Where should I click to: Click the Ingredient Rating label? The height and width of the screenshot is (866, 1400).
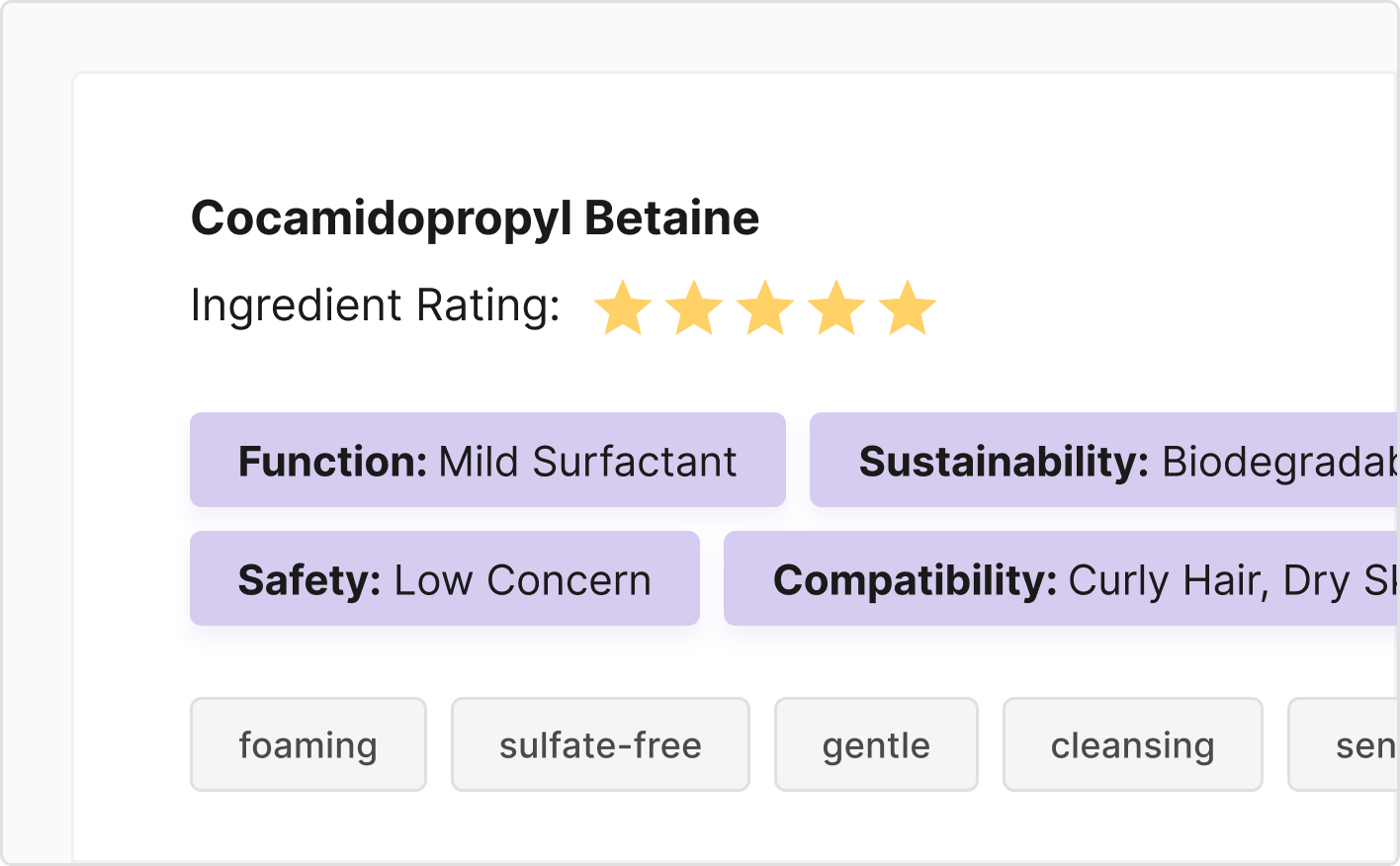(375, 304)
